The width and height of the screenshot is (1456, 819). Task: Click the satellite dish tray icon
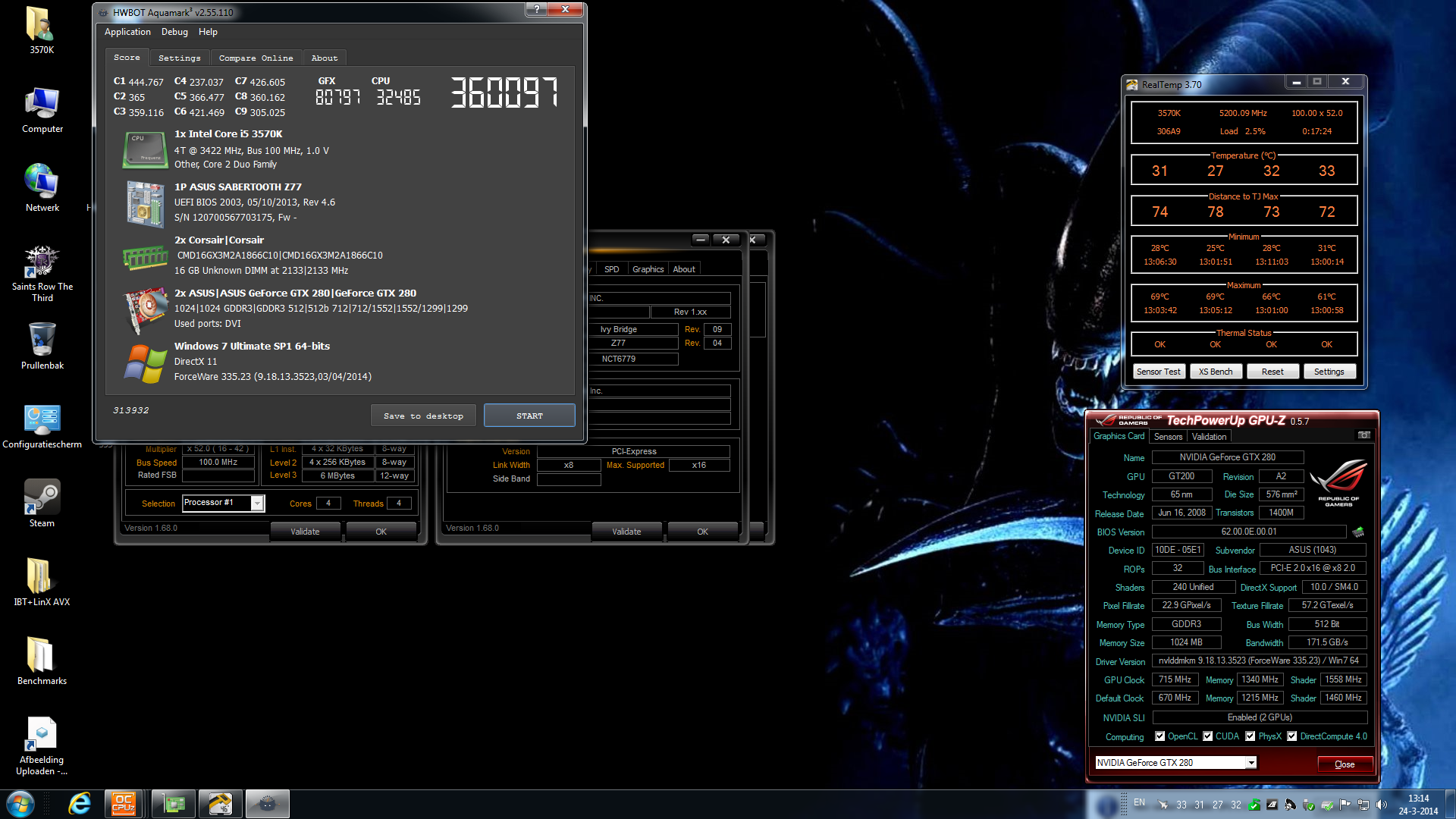(x=1290, y=805)
